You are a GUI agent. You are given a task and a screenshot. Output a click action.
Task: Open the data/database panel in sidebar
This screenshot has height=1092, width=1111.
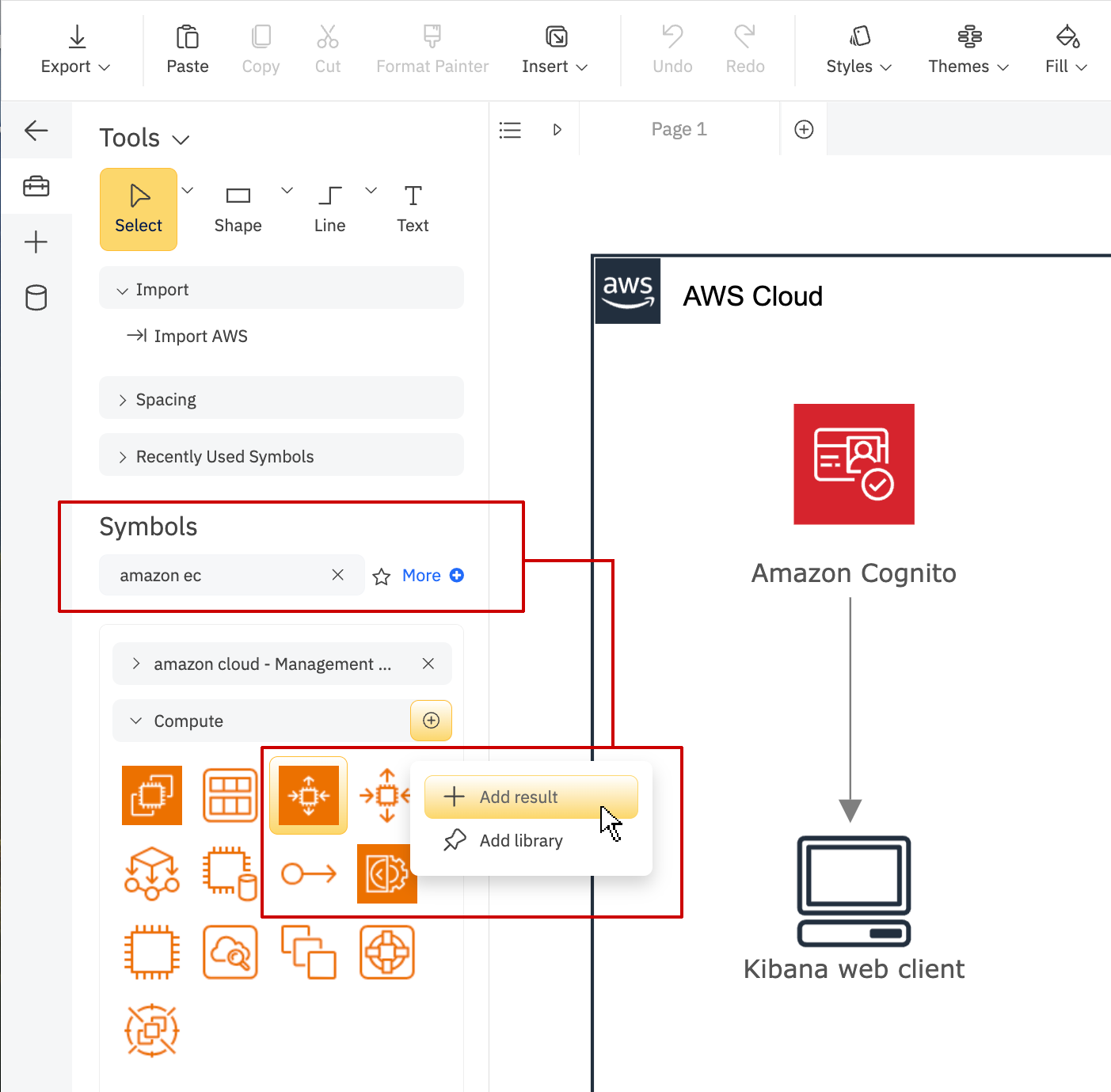point(36,298)
